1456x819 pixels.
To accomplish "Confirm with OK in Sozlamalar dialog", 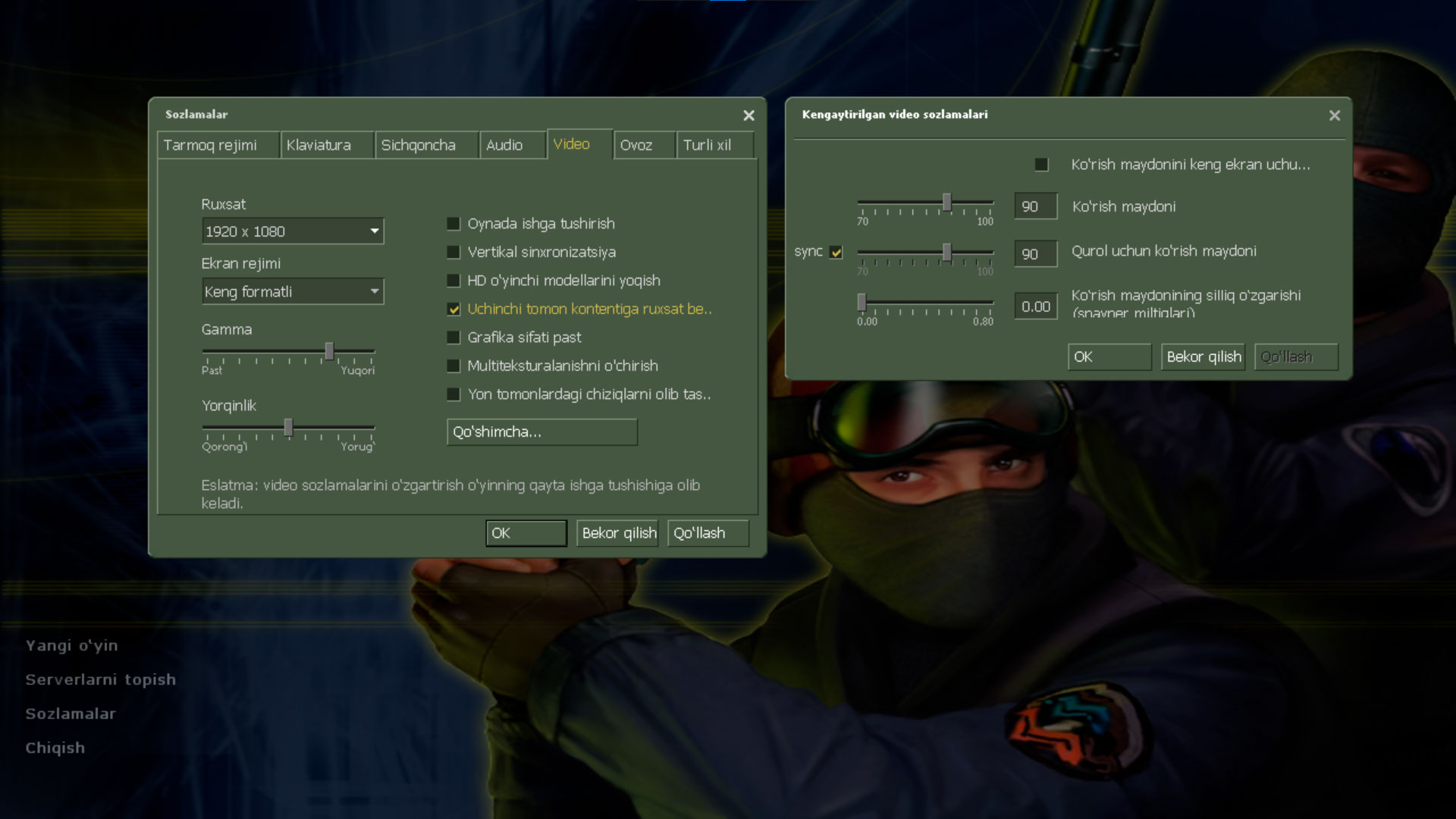I will click(526, 533).
